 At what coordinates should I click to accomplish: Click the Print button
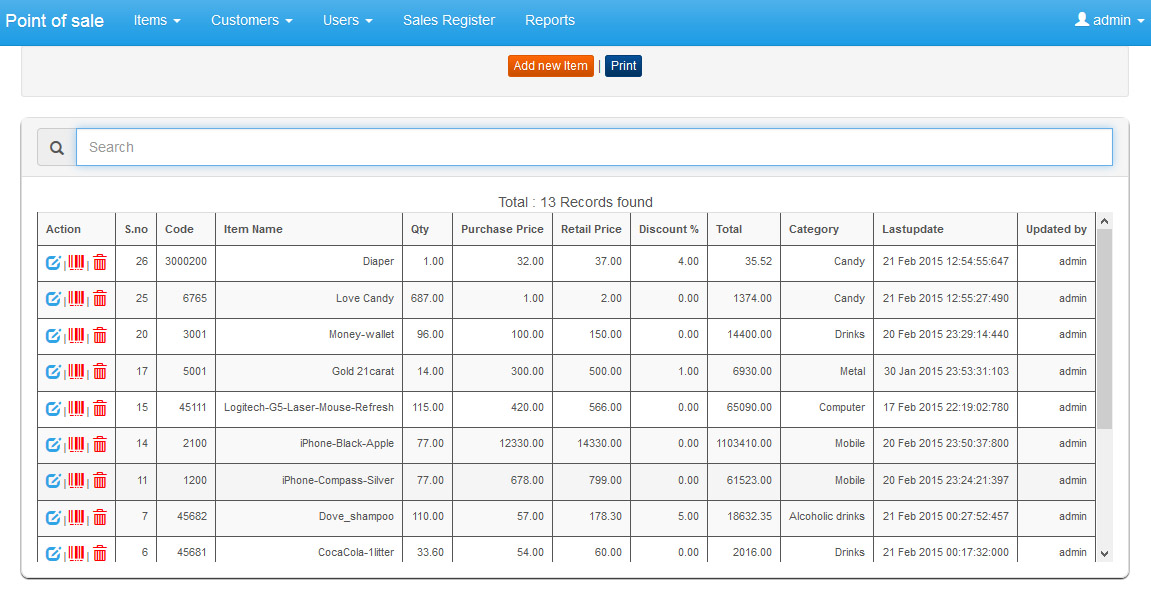(x=623, y=66)
